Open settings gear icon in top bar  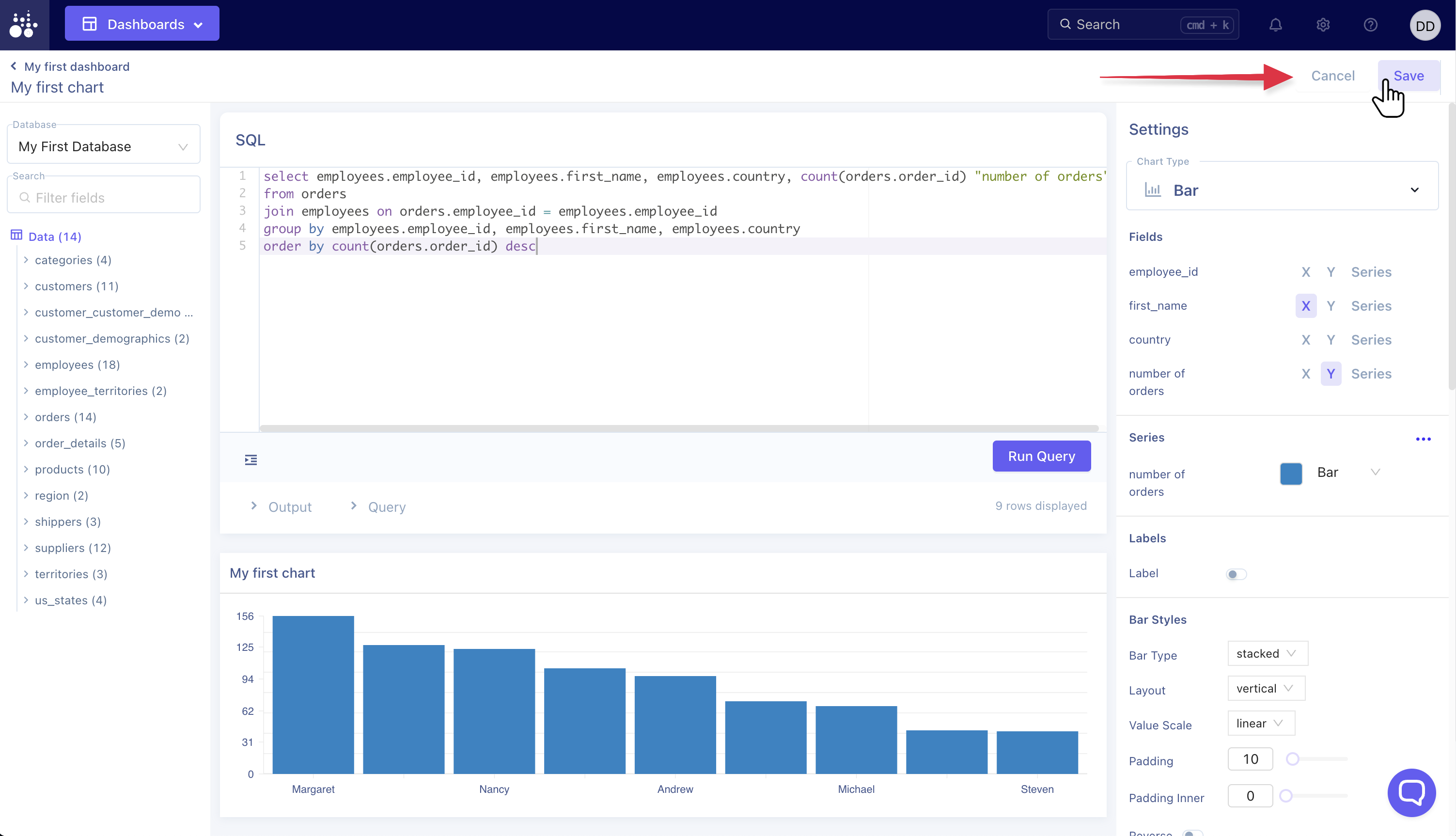coord(1323,25)
